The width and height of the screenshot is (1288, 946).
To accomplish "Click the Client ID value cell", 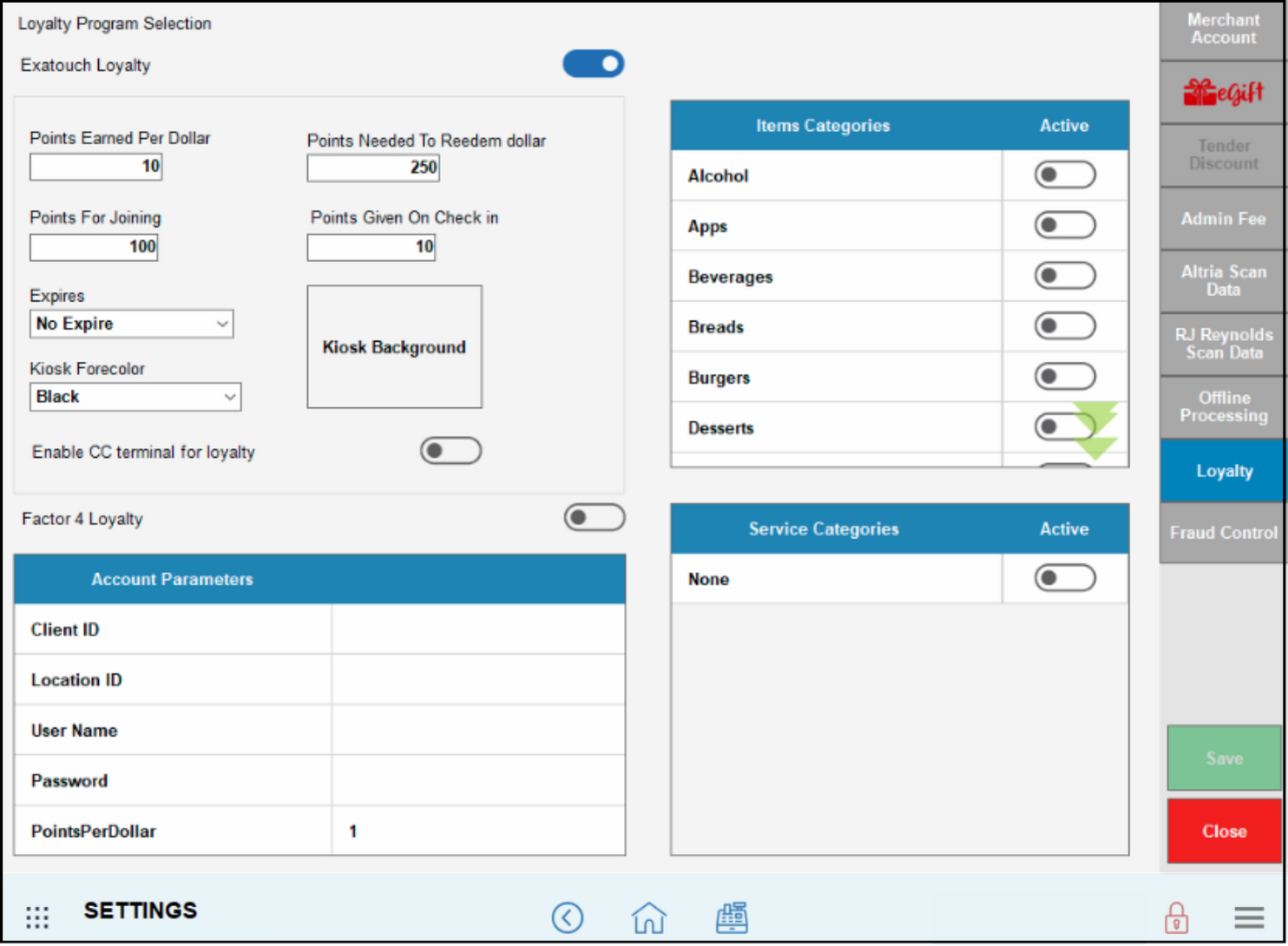I will [x=478, y=629].
